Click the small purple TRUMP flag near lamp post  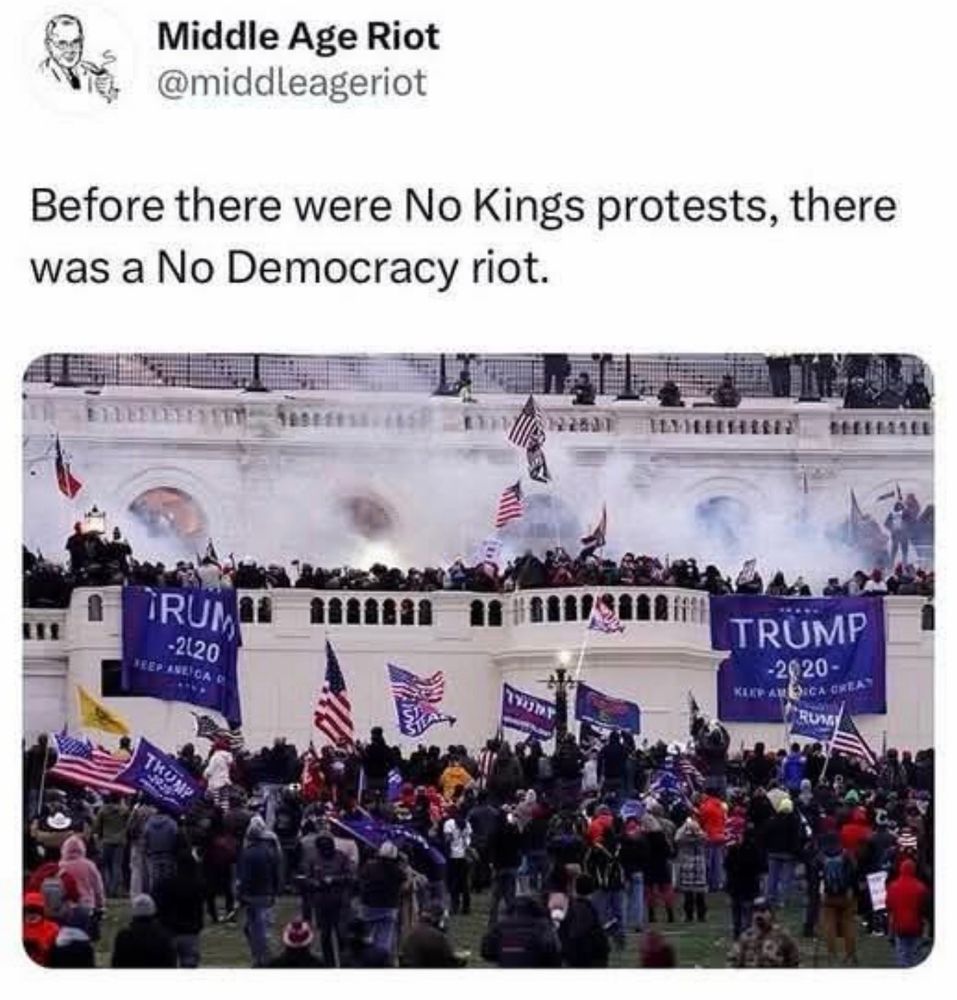(x=529, y=710)
